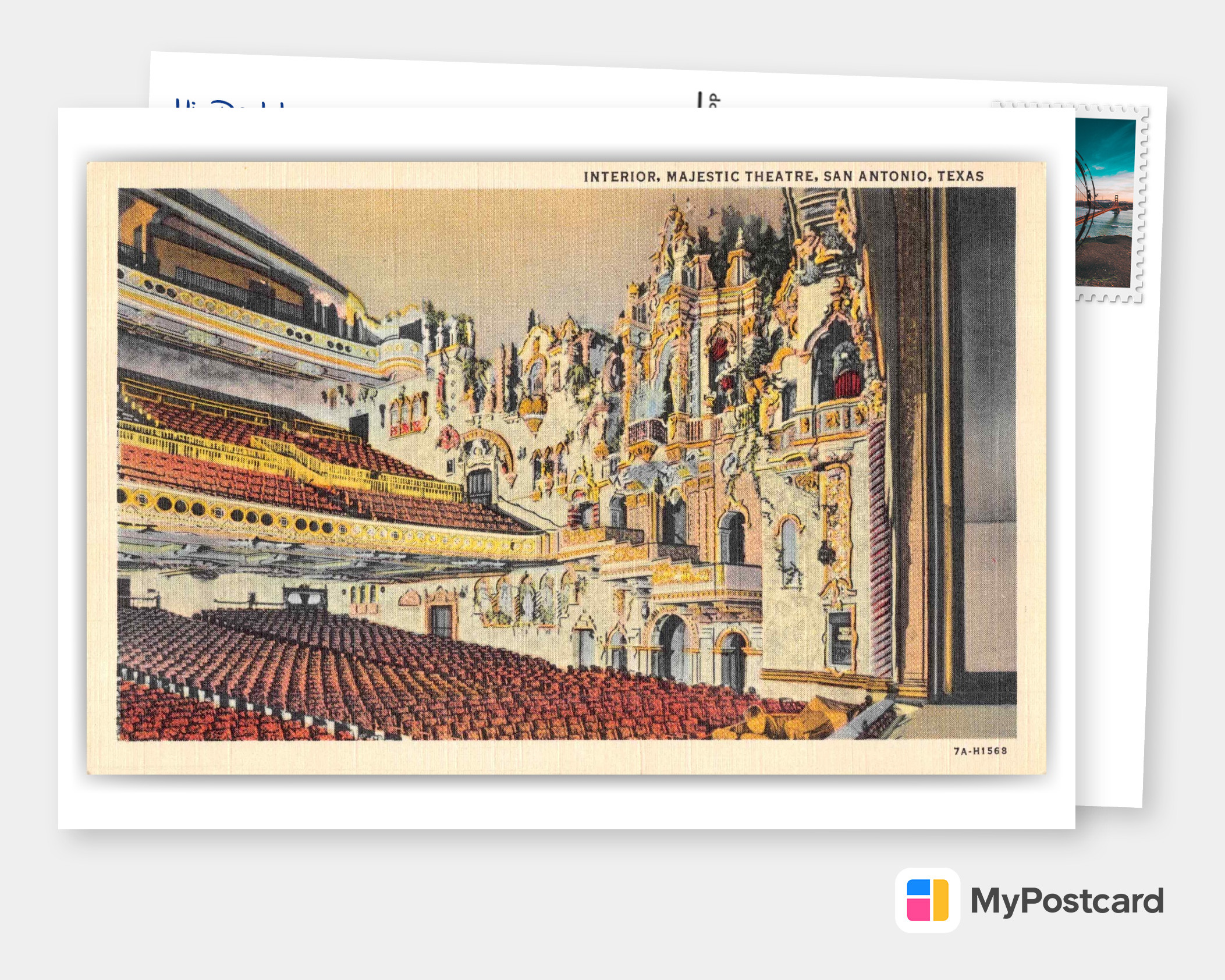The image size is (1225, 980).
Task: Click the handwritten greeting on back postcard
Action: pyautogui.click(x=232, y=104)
